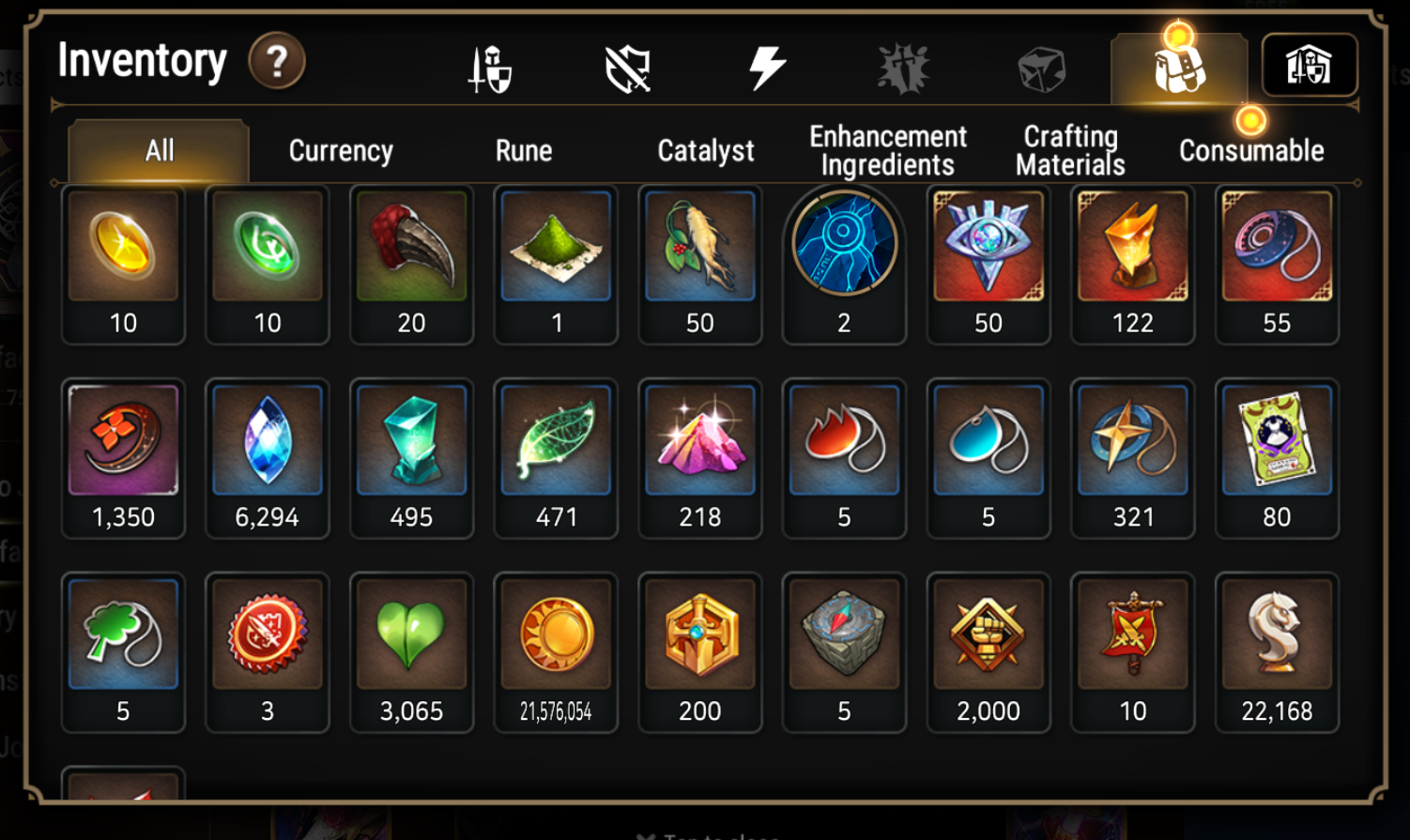Open the knight helmet storage button

(1310, 66)
